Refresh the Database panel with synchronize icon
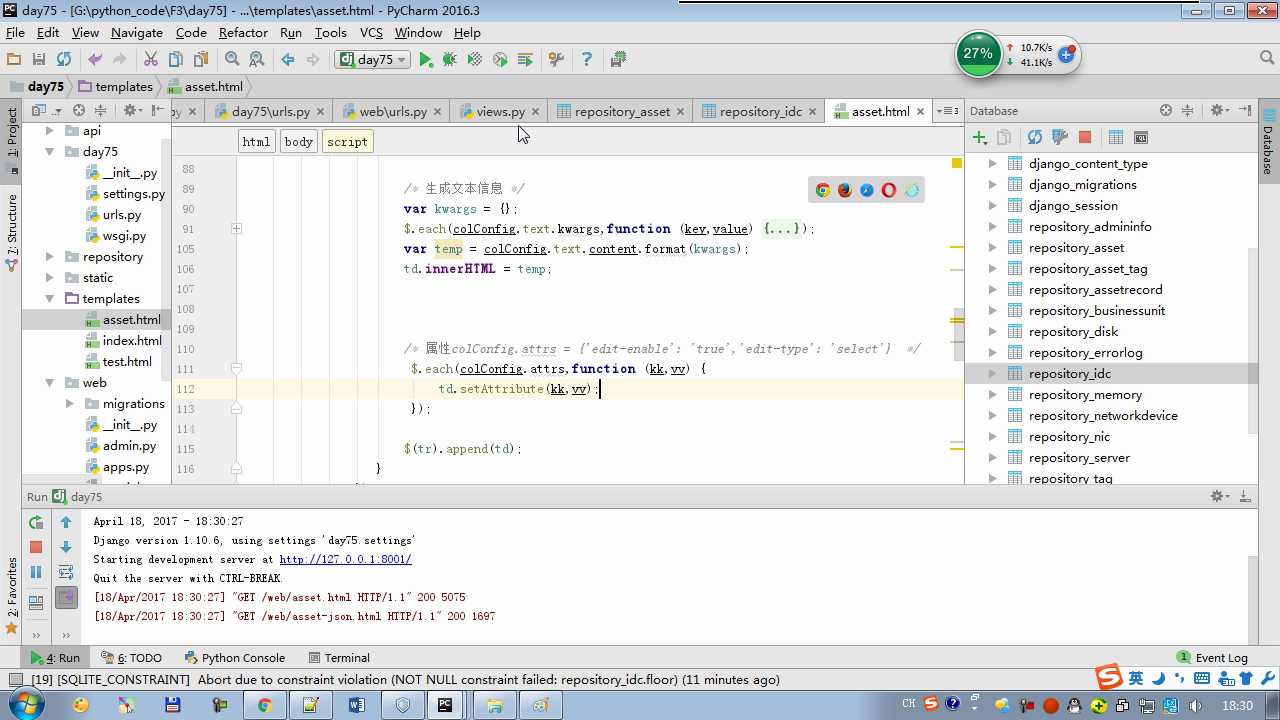The width and height of the screenshot is (1280, 720). coord(1035,137)
